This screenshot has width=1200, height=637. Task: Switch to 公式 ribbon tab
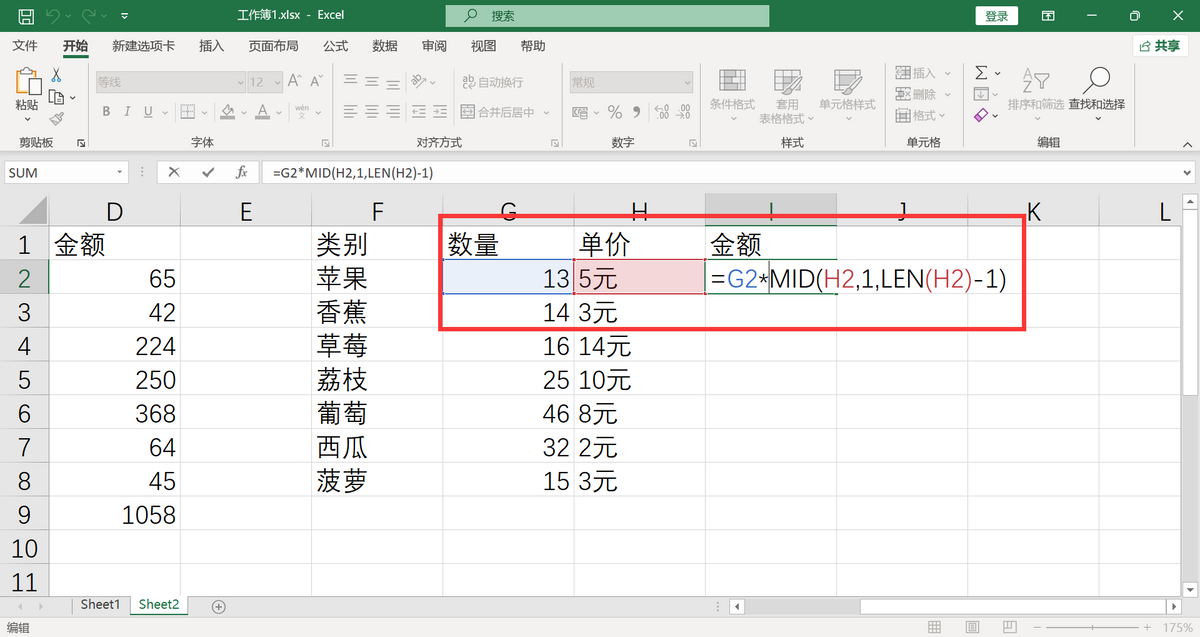click(x=336, y=46)
